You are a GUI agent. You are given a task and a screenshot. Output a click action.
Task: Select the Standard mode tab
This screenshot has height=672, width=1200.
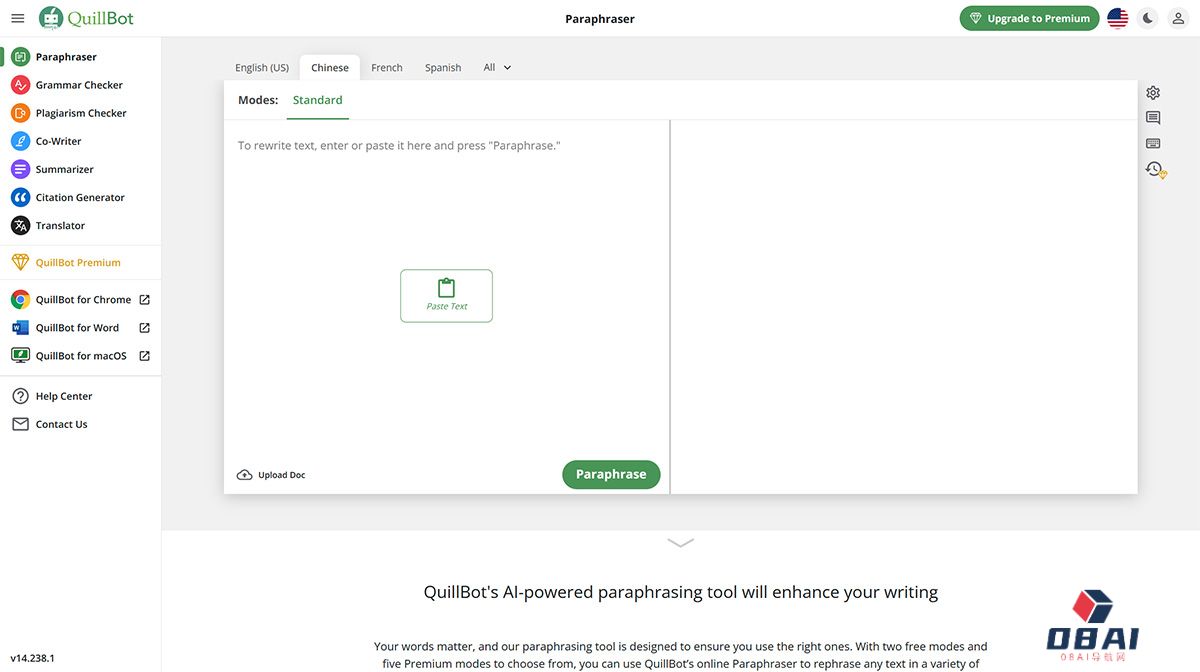pyautogui.click(x=318, y=100)
